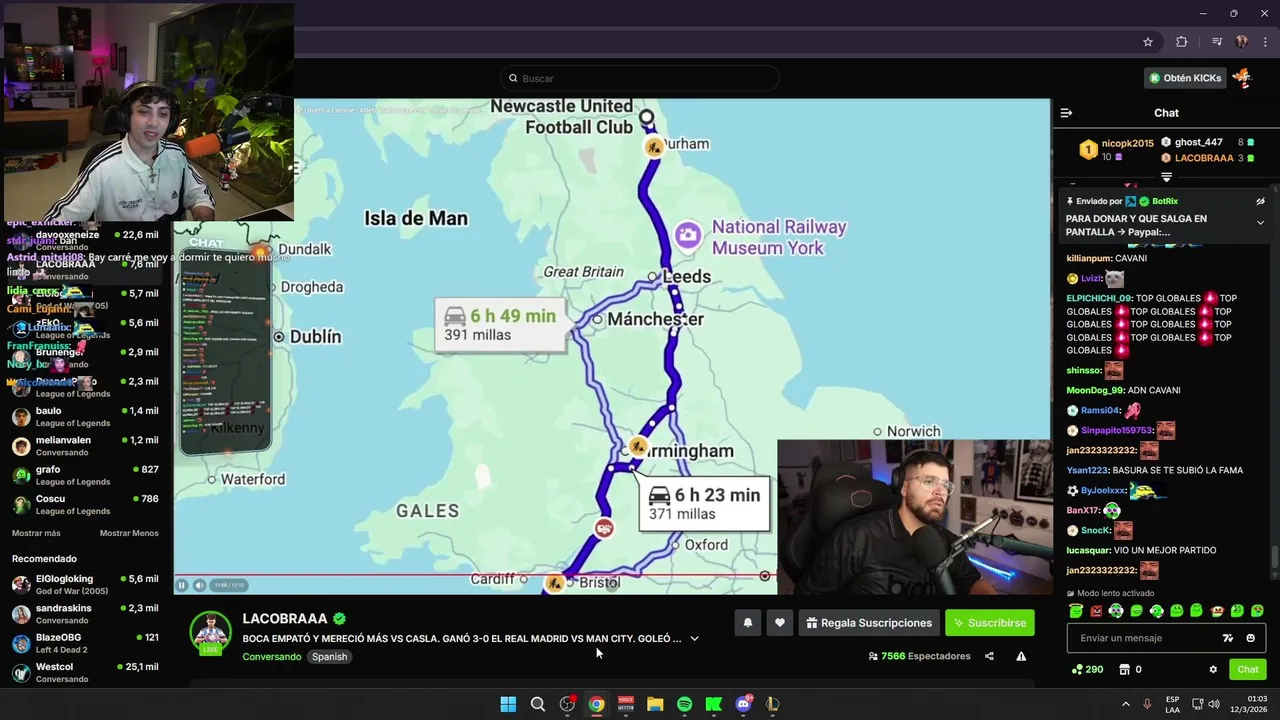Follow the channel with the heart icon
Image resolution: width=1280 pixels, height=720 pixels.
[x=780, y=623]
